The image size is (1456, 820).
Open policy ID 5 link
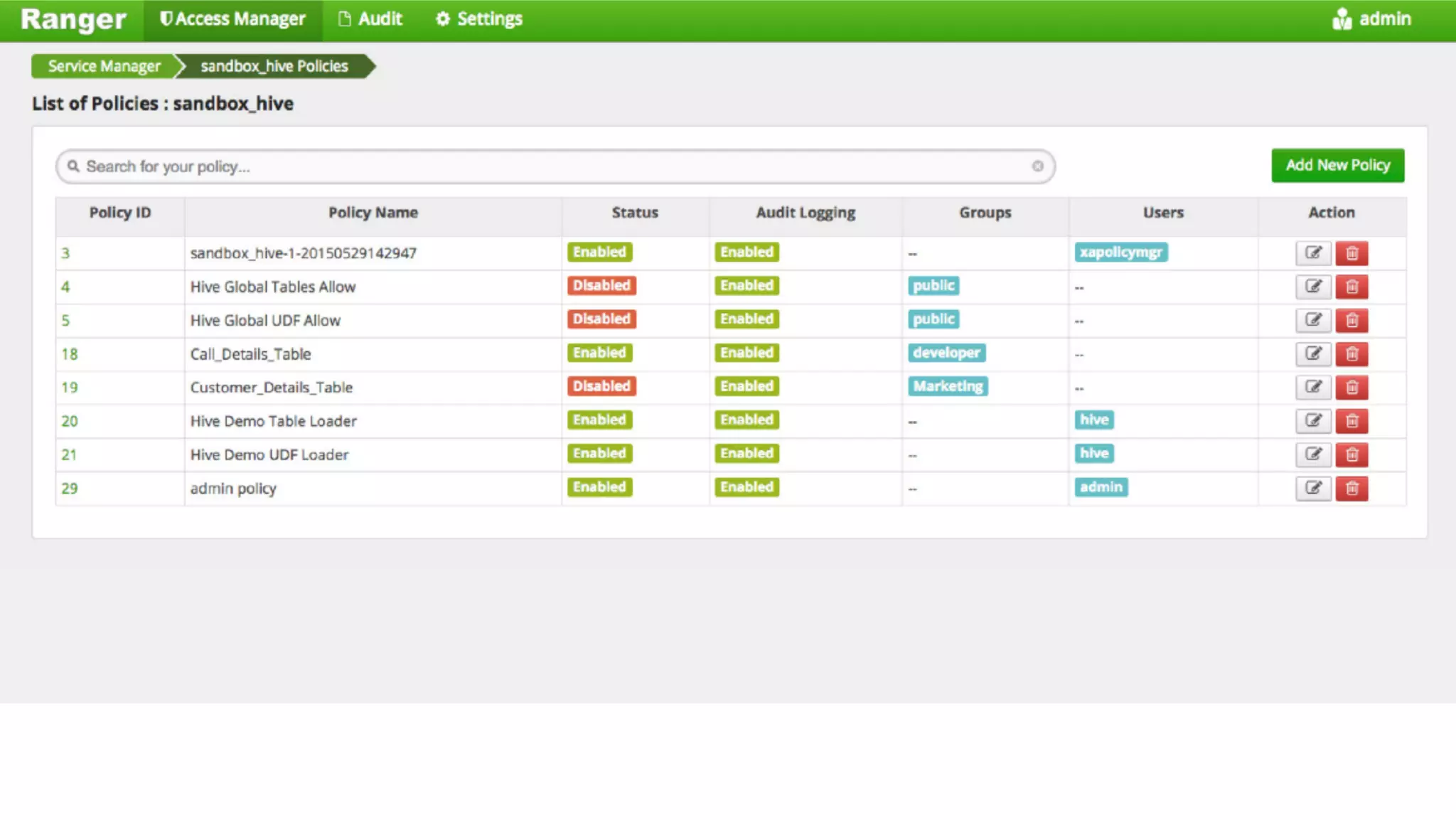(65, 320)
